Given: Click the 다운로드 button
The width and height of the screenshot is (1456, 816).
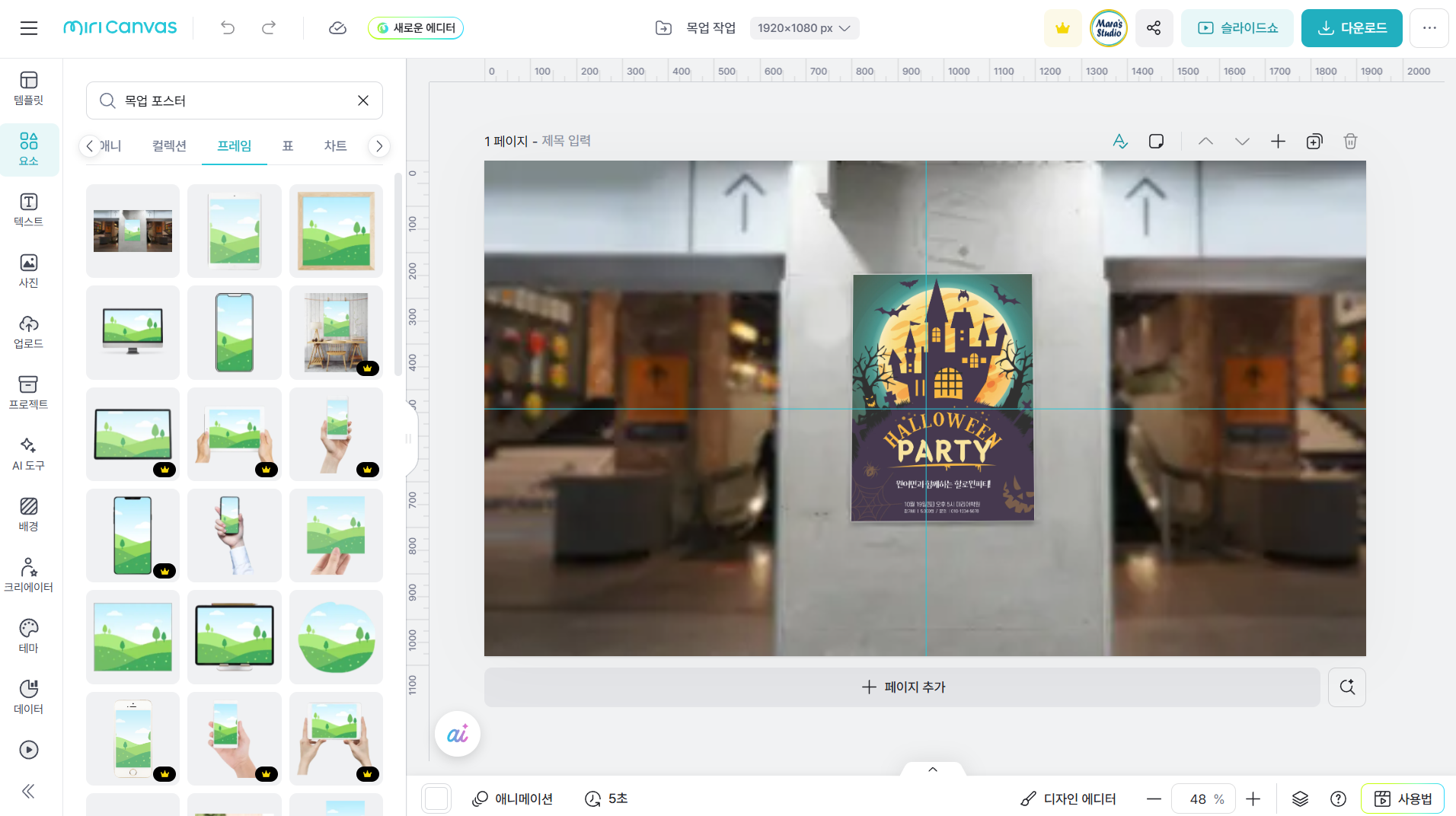Looking at the screenshot, I should (x=1352, y=28).
